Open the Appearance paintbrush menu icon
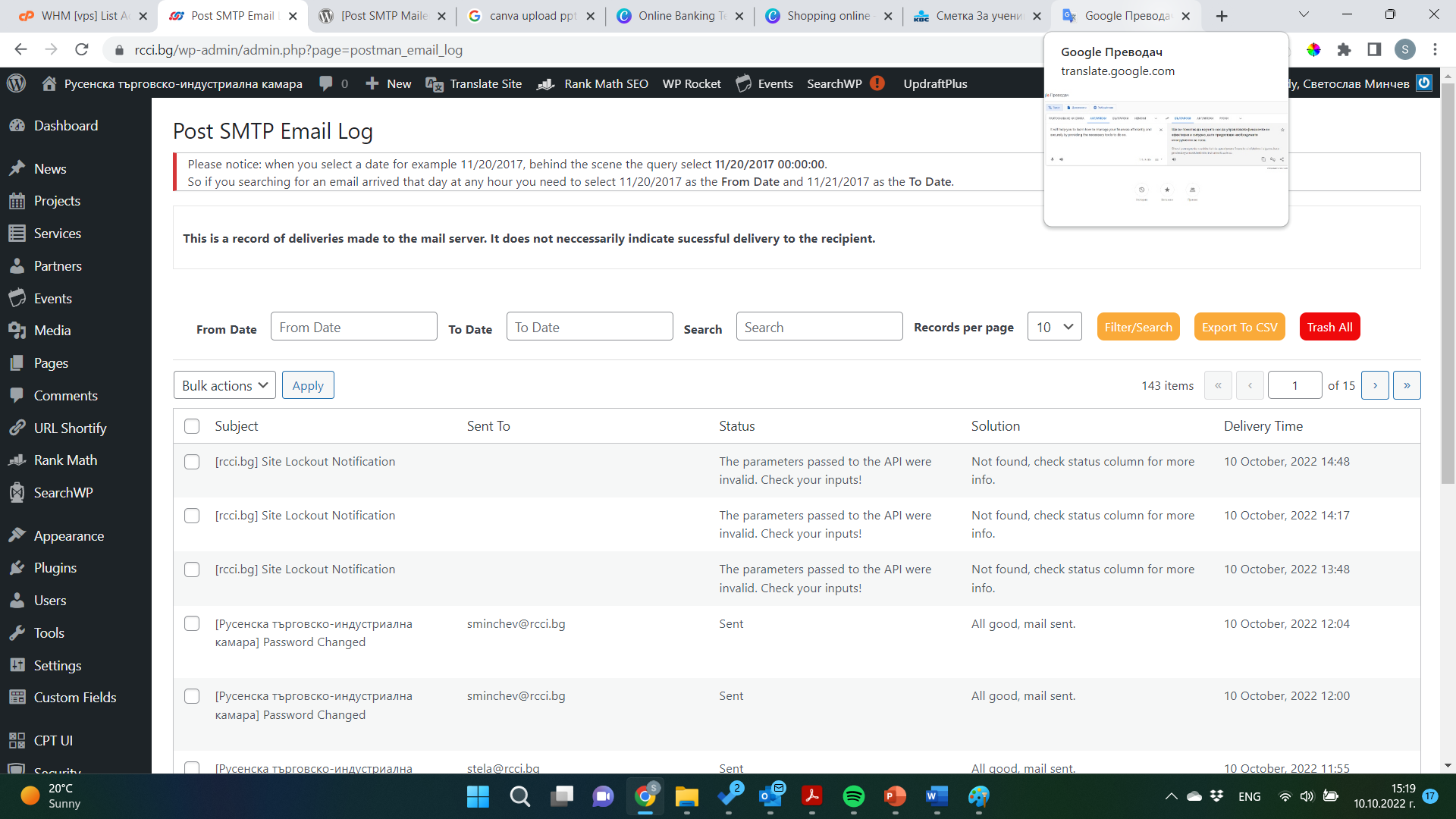 [17, 535]
